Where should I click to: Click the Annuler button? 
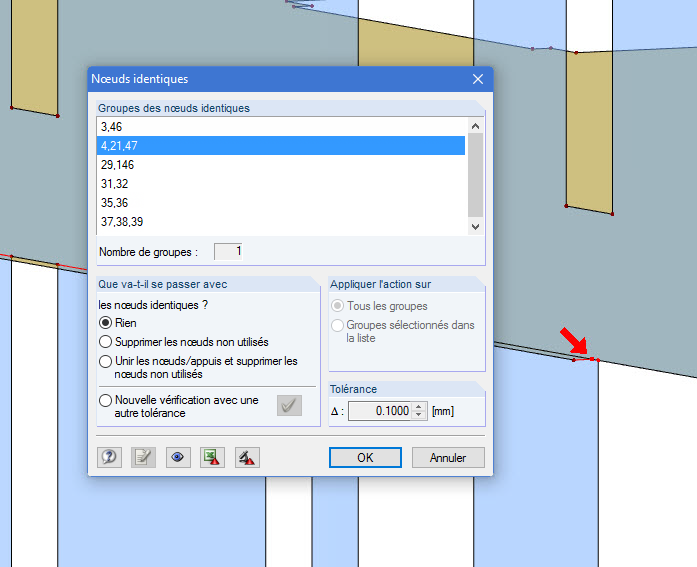pyautogui.click(x=448, y=458)
